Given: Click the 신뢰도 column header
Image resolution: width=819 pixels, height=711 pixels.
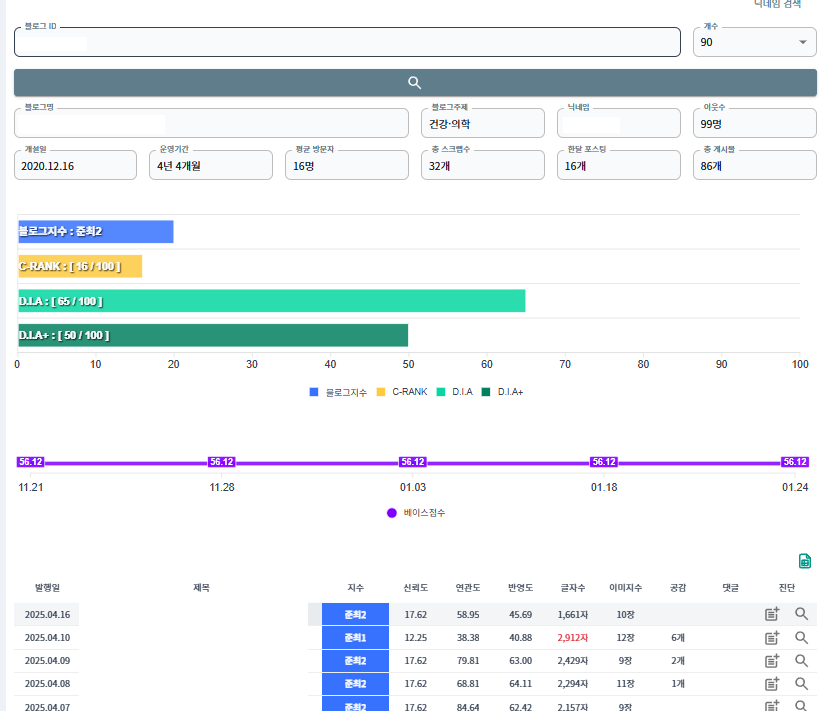Looking at the screenshot, I should click(416, 588).
